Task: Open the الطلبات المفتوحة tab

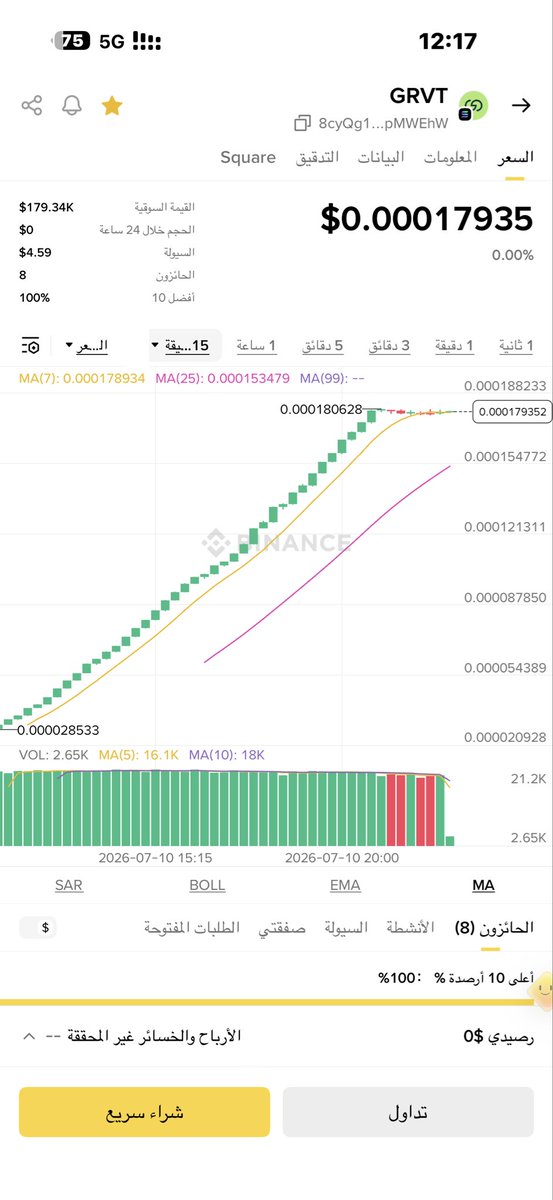Action: coord(192,927)
